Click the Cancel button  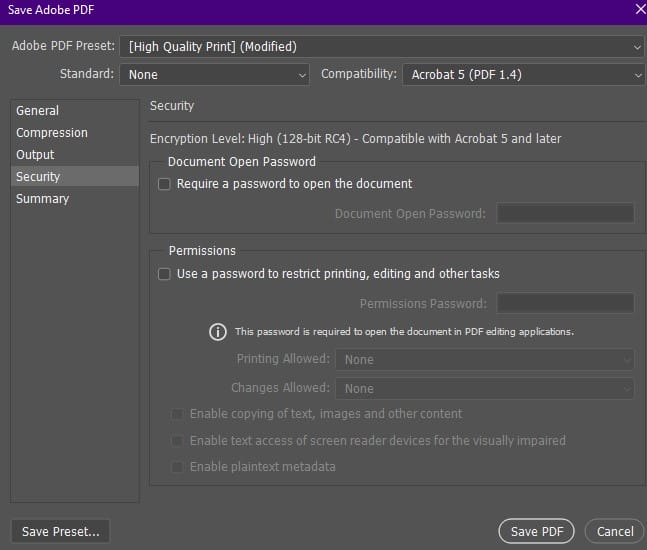(615, 531)
